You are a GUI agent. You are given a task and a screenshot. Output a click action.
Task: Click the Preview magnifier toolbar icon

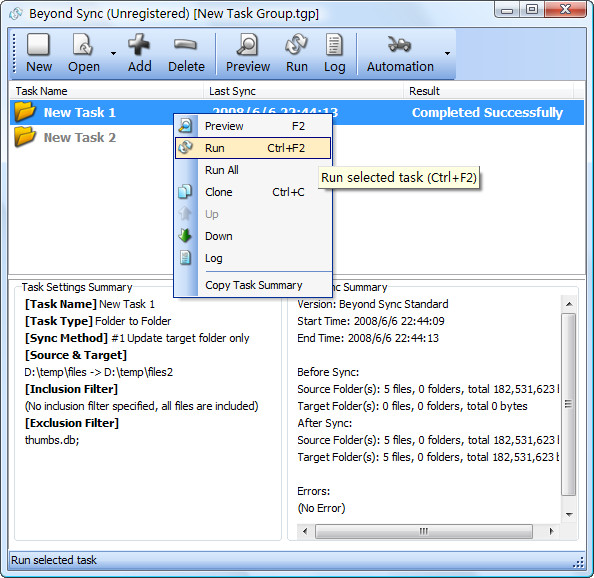click(247, 45)
